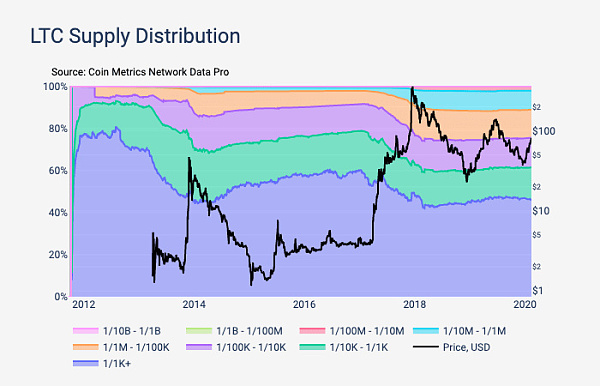Click the 1/10K - 1/1K green legend swatch
The width and height of the screenshot is (600, 386).
312,347
